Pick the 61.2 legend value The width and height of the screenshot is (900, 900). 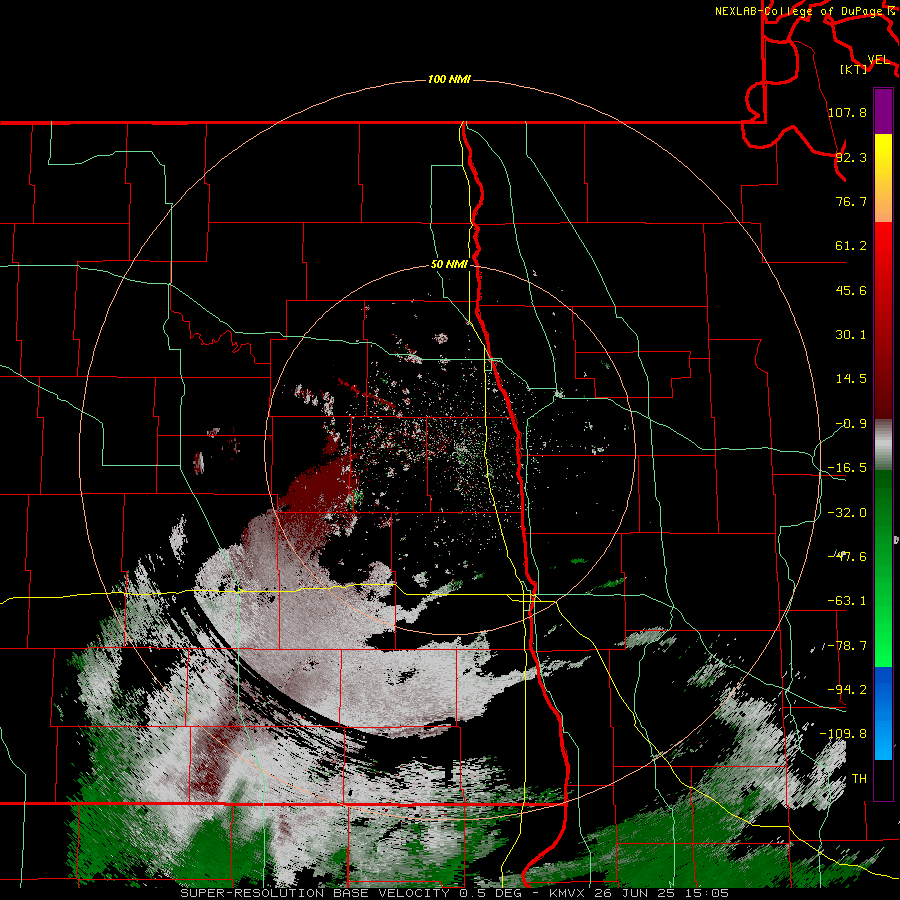(851, 246)
